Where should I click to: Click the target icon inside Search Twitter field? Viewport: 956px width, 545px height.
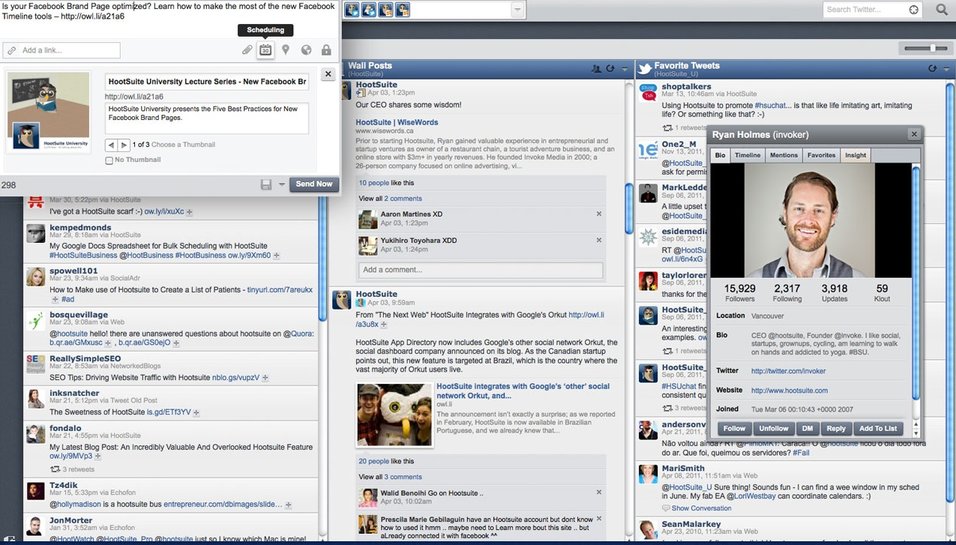pyautogui.click(x=913, y=10)
